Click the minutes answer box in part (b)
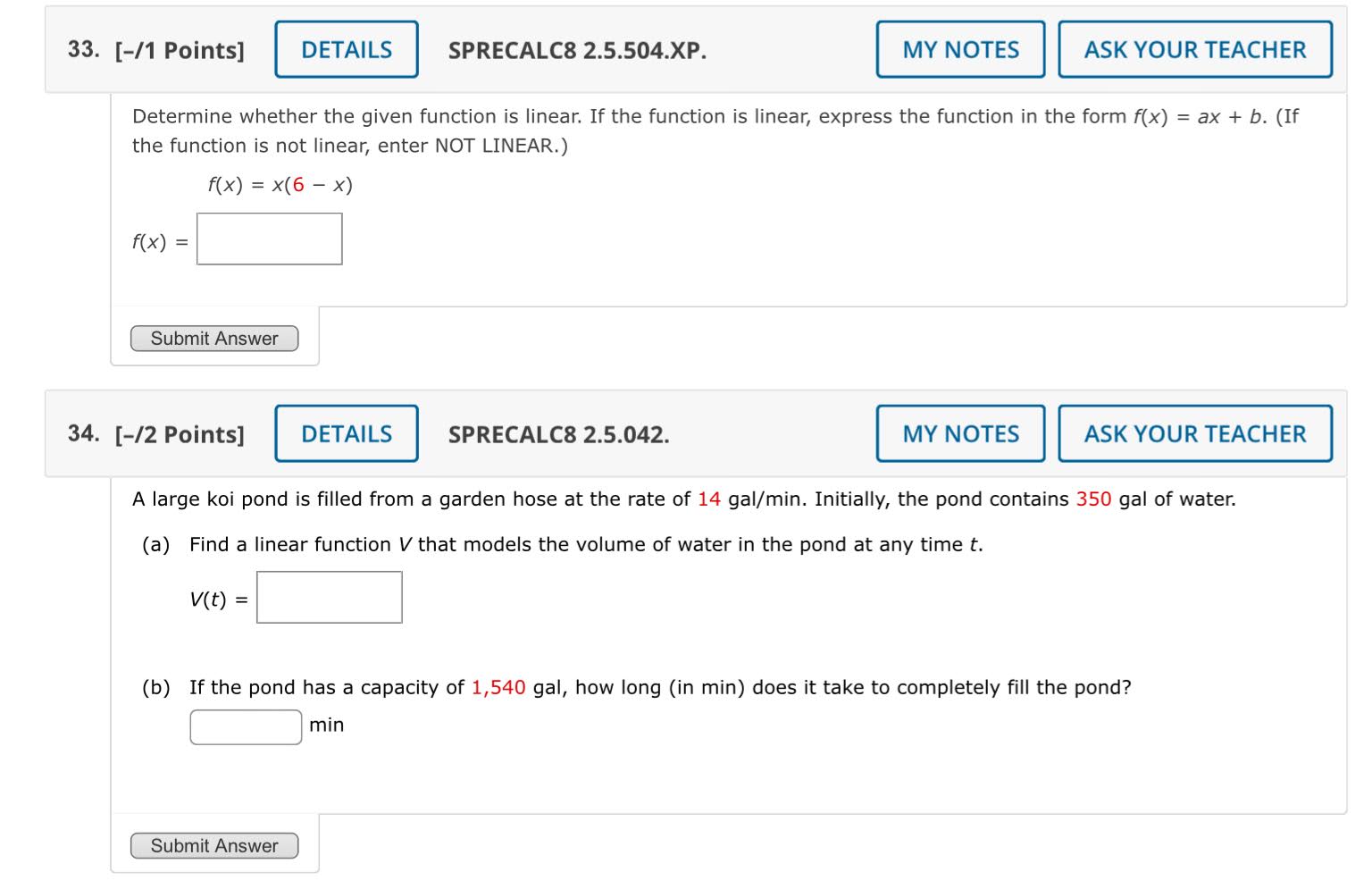 pos(245,726)
